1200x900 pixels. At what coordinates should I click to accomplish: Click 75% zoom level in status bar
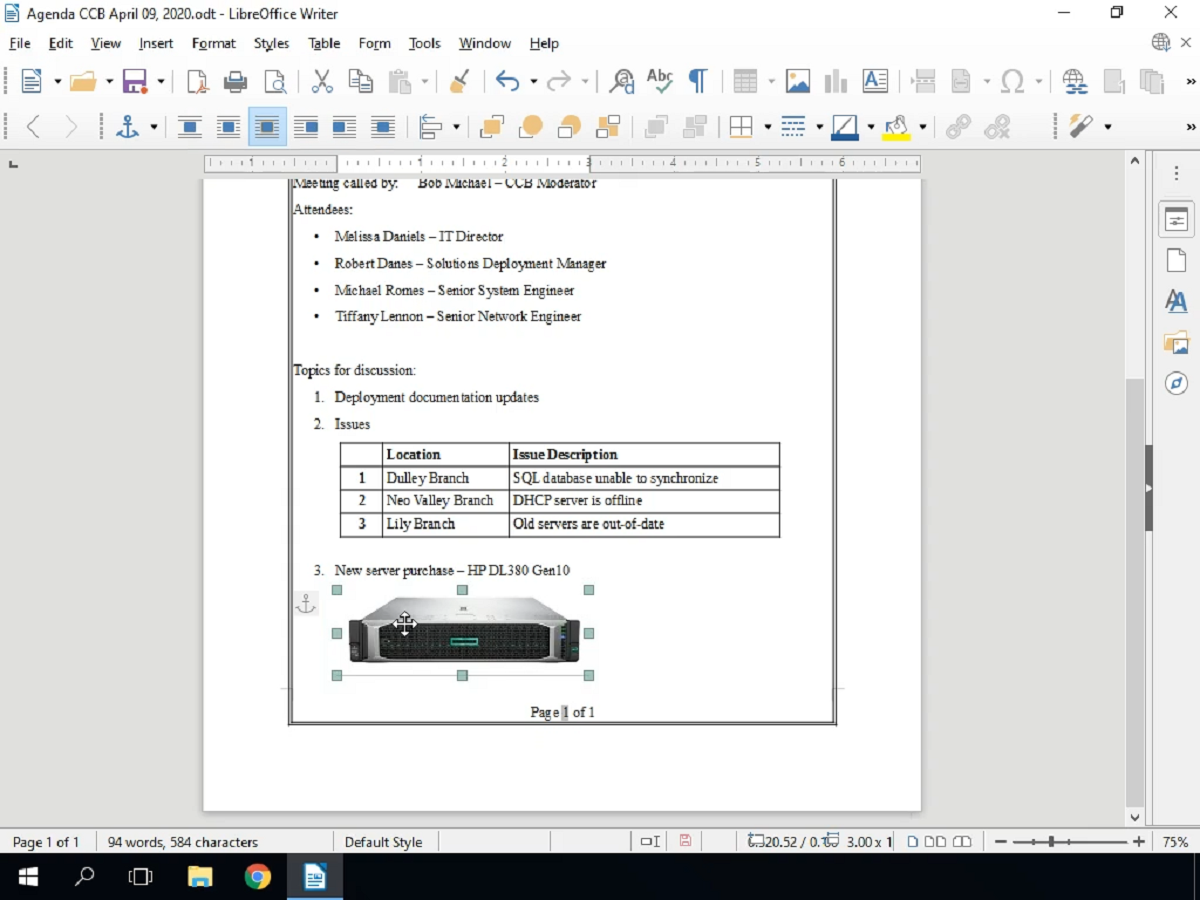click(1175, 842)
